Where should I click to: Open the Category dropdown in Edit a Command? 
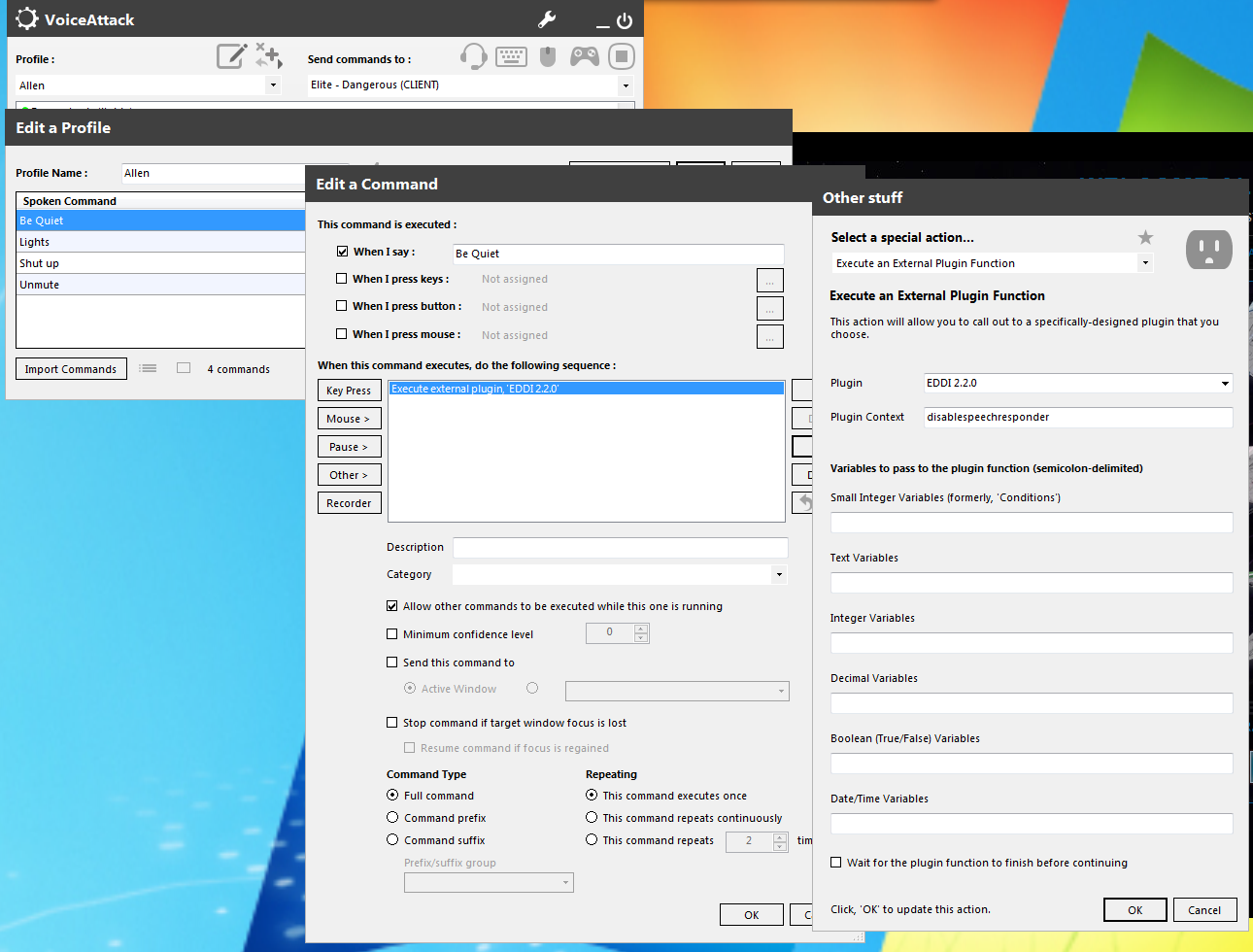click(x=620, y=574)
